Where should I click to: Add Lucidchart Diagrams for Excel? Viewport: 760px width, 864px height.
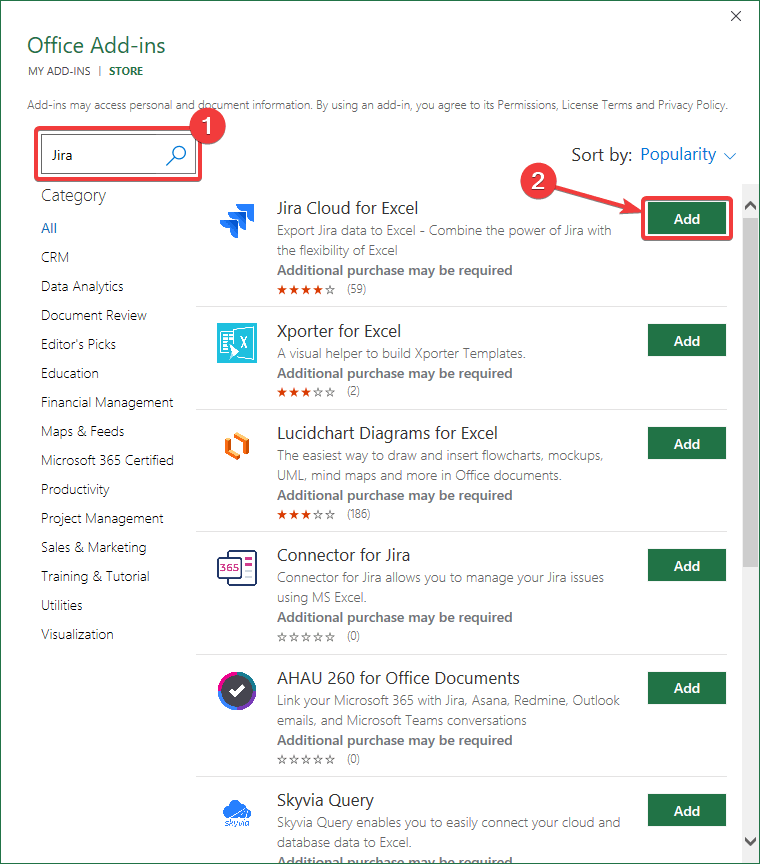tap(687, 444)
